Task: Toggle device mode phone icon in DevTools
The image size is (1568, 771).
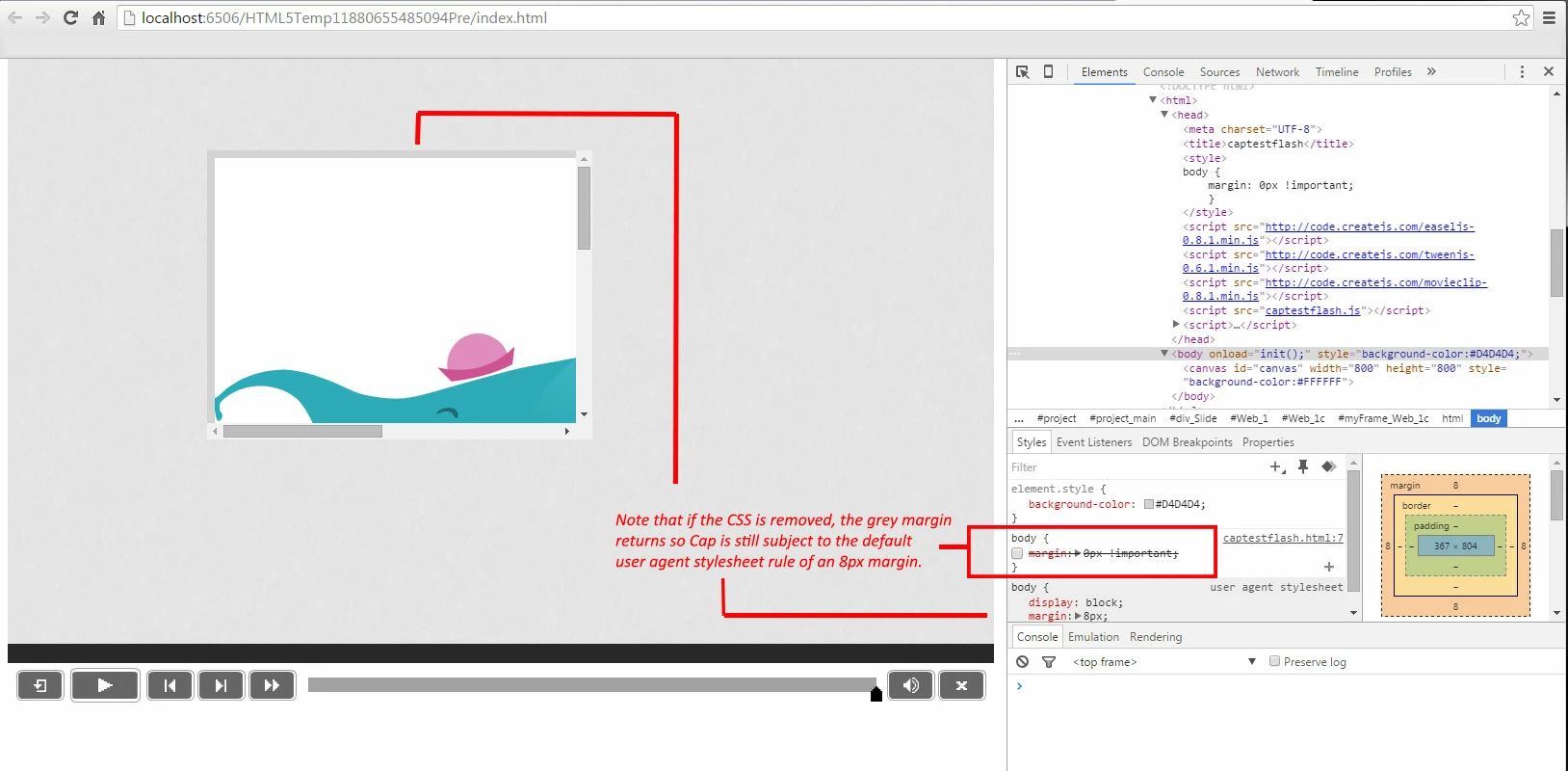Action: (1049, 72)
